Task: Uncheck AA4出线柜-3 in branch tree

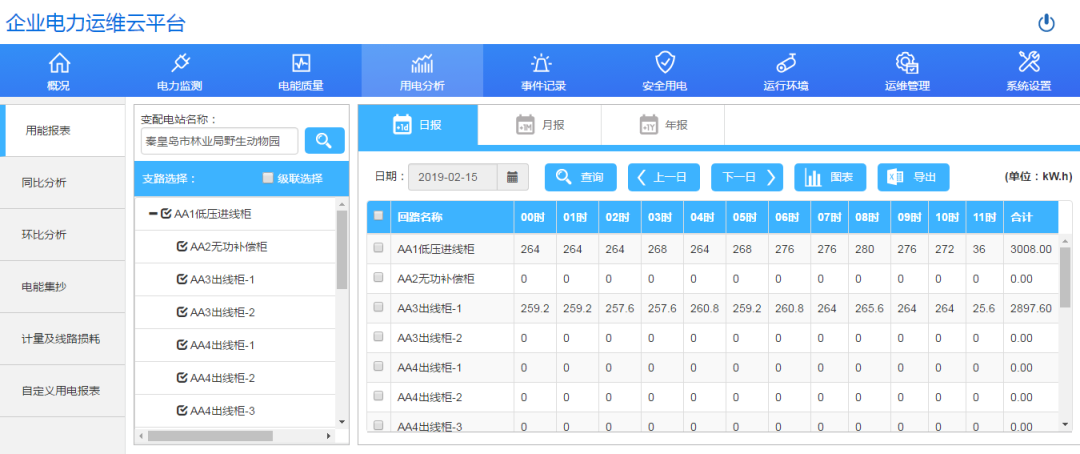Action: click(x=183, y=411)
